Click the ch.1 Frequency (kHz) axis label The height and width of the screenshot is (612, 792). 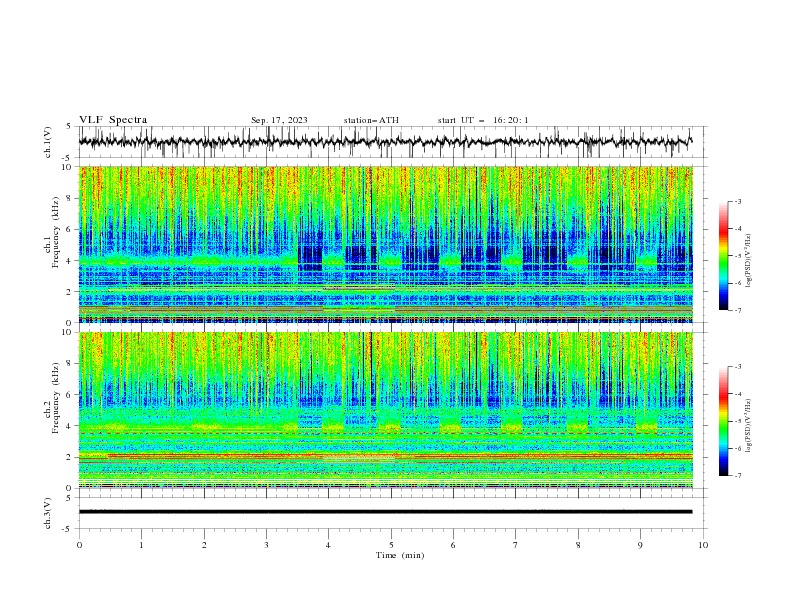[52, 230]
